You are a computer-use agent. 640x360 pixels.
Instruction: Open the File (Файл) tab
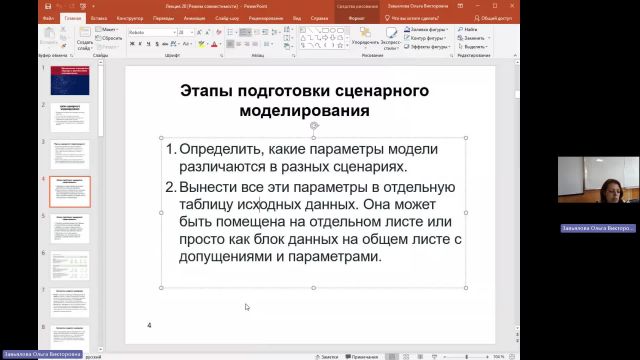pyautogui.click(x=48, y=18)
